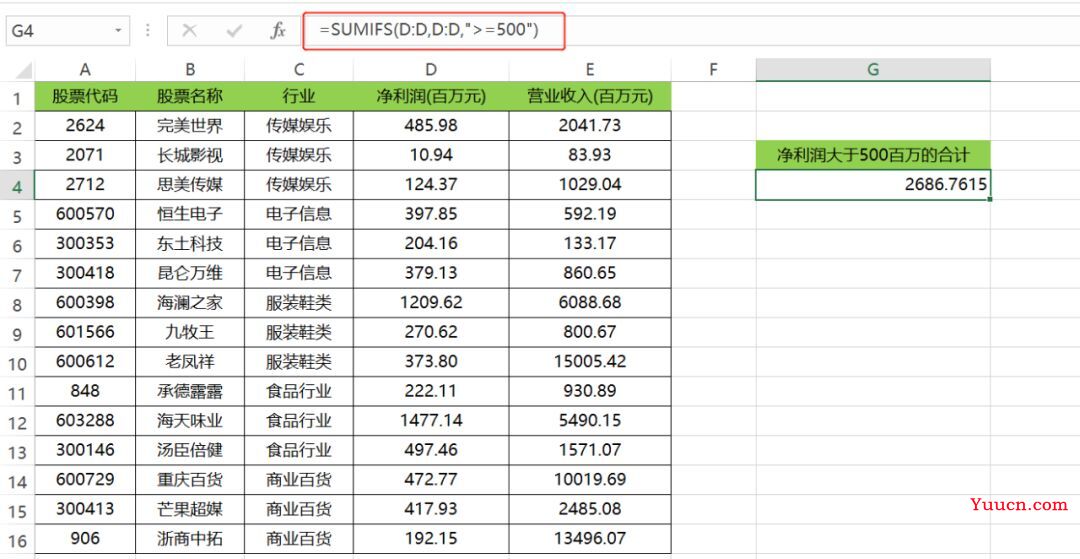Image resolution: width=1080 pixels, height=559 pixels.
Task: Select revenue cell 2041.73
Action: [x=590, y=126]
